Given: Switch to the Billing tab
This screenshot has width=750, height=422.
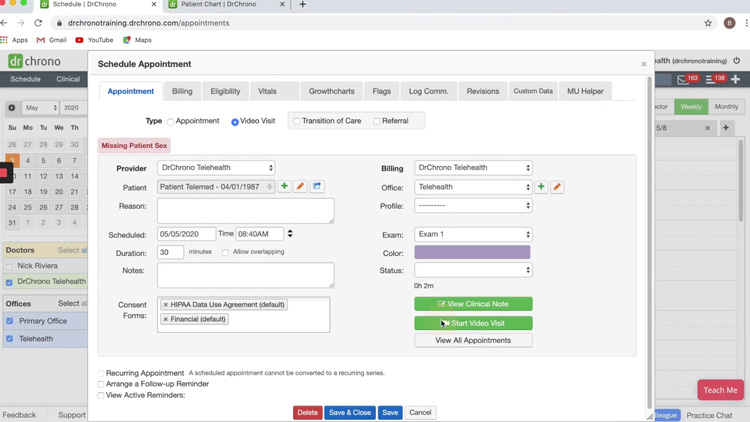Looking at the screenshot, I should coord(182,91).
